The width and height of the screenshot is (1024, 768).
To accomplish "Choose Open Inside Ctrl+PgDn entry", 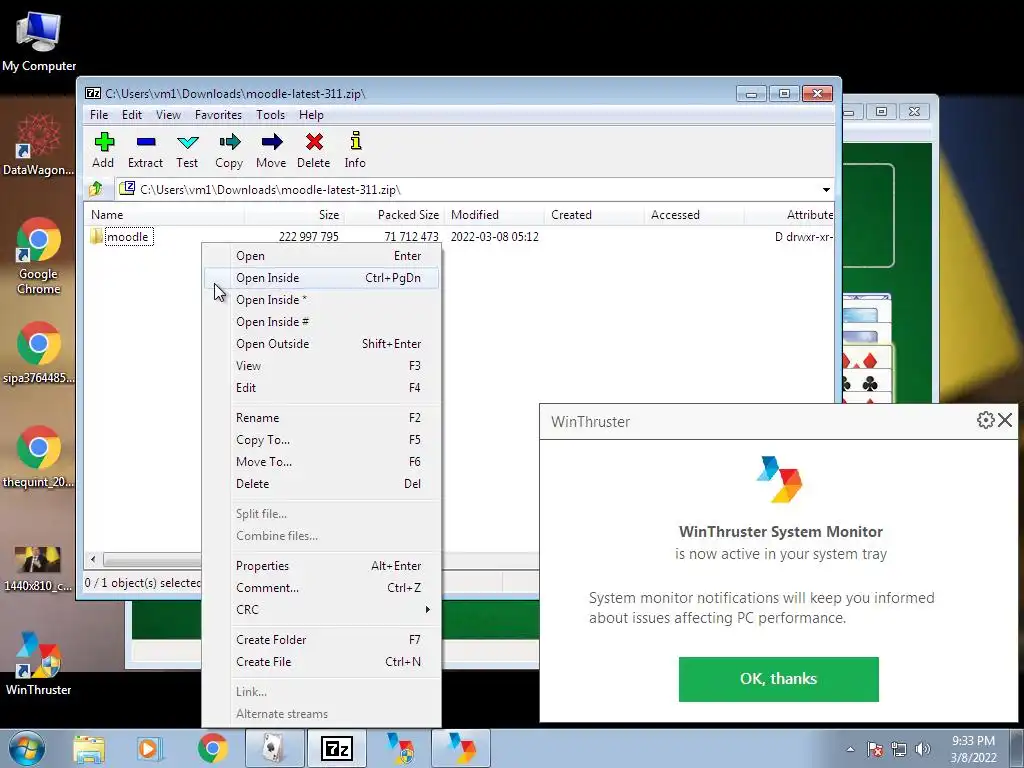I will tap(321, 278).
